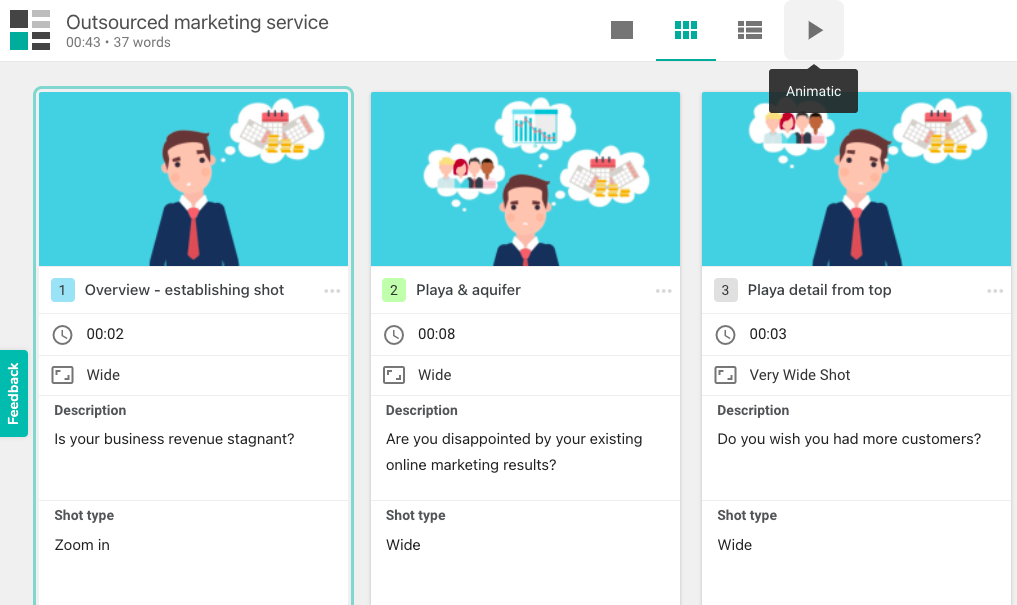Open options menu for Playa detail from top
The width and height of the screenshot is (1017, 605).
point(995,291)
